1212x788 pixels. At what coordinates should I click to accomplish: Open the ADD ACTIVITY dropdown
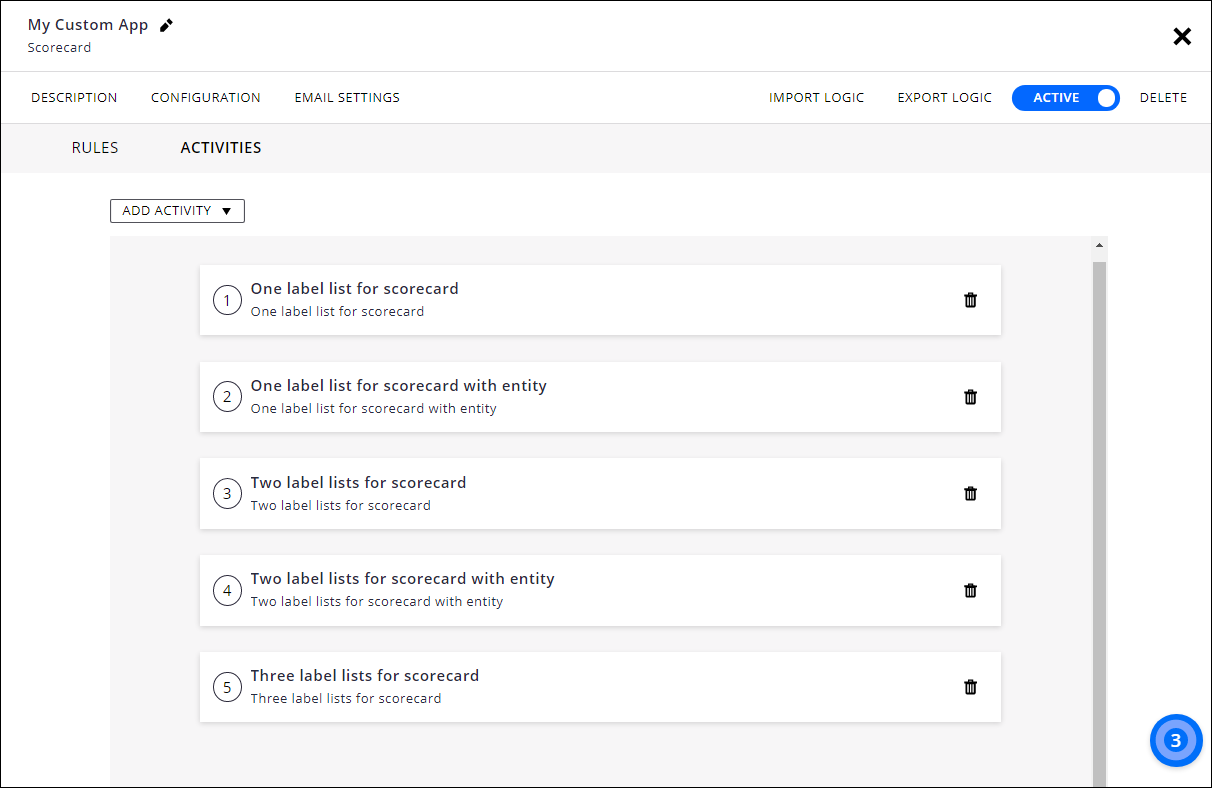coord(177,211)
